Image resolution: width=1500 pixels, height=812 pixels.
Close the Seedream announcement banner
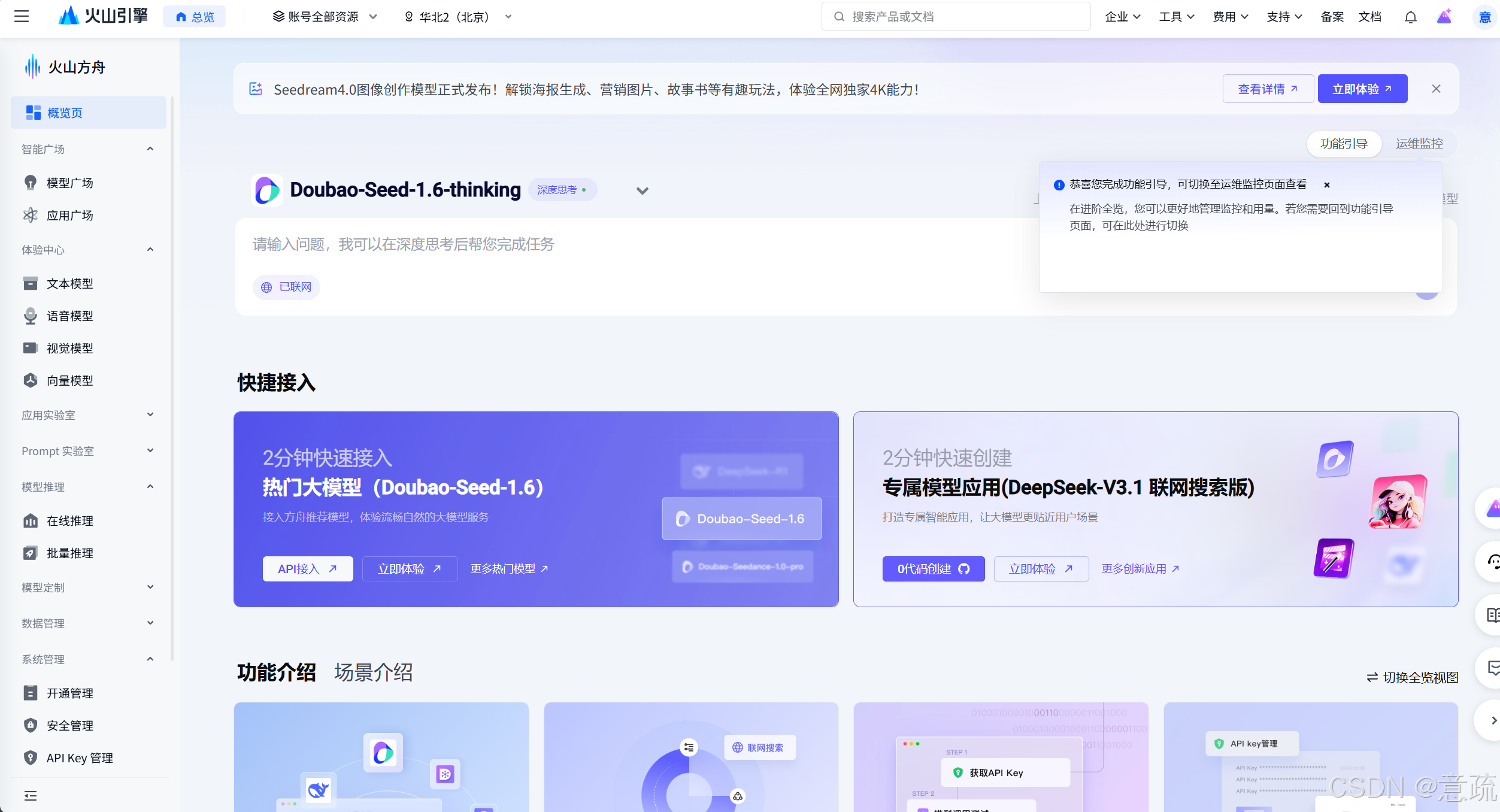[x=1436, y=89]
